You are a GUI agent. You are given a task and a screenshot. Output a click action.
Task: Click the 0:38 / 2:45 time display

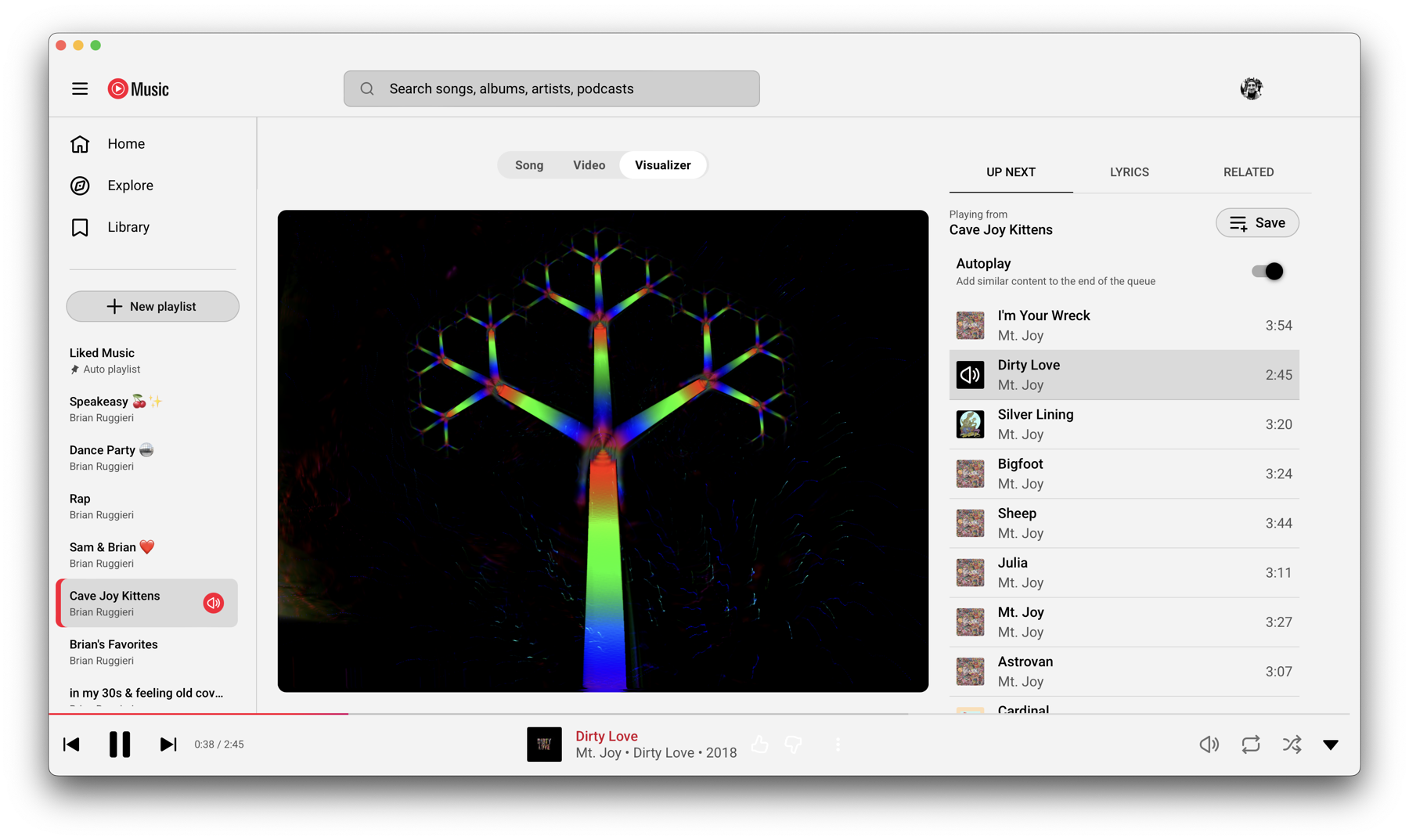click(x=219, y=744)
